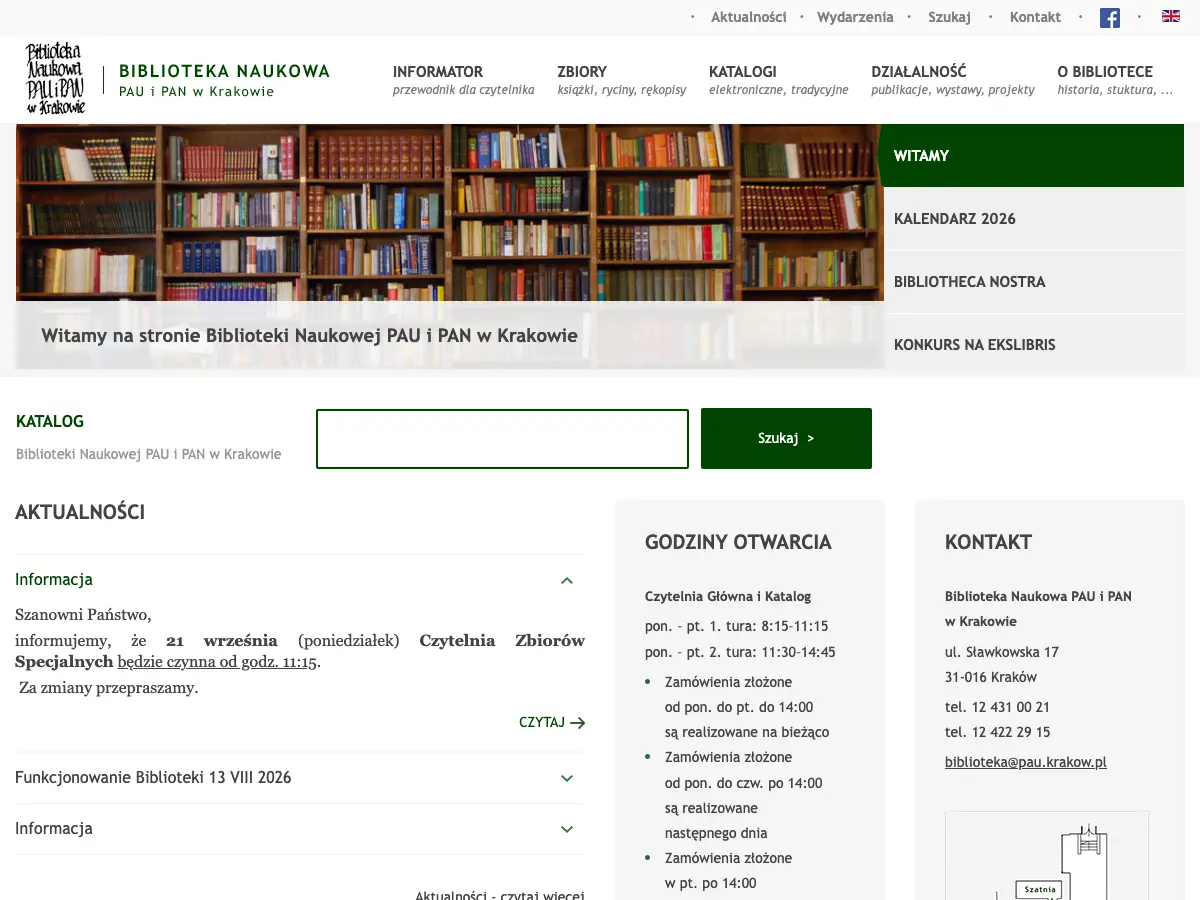Open the DZIAŁALNOŚĆ menu
Viewport: 1200px width, 900px height.
tap(953, 80)
